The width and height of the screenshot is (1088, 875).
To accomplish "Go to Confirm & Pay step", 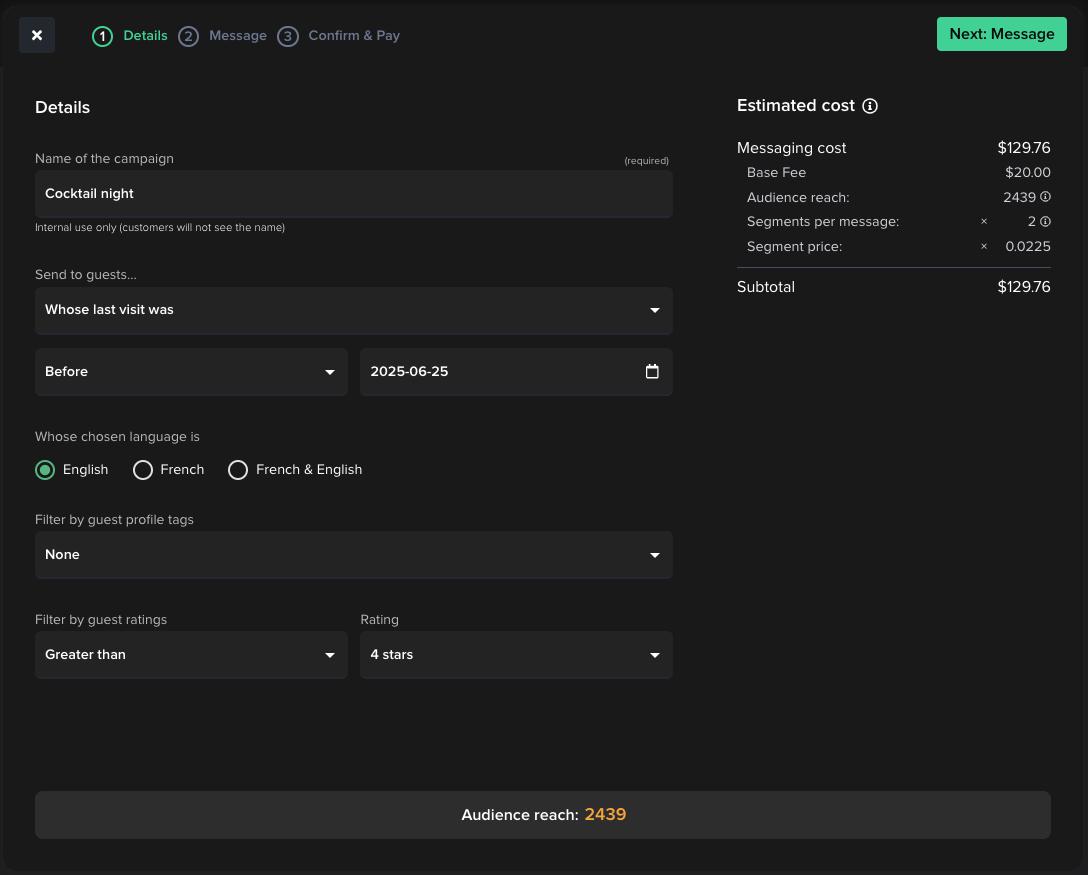I will click(353, 36).
